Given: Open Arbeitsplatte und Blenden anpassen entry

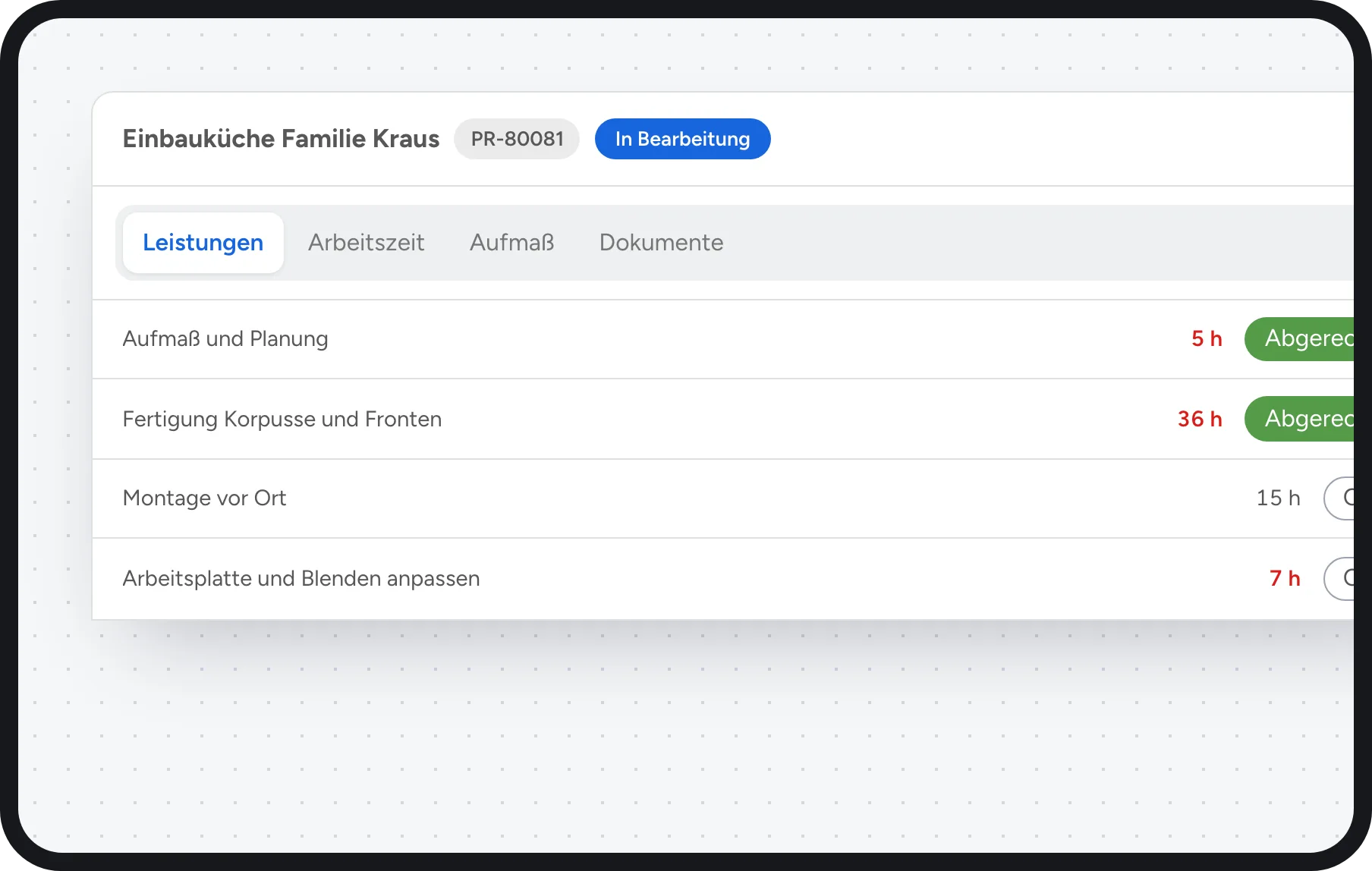Looking at the screenshot, I should click(723, 579).
